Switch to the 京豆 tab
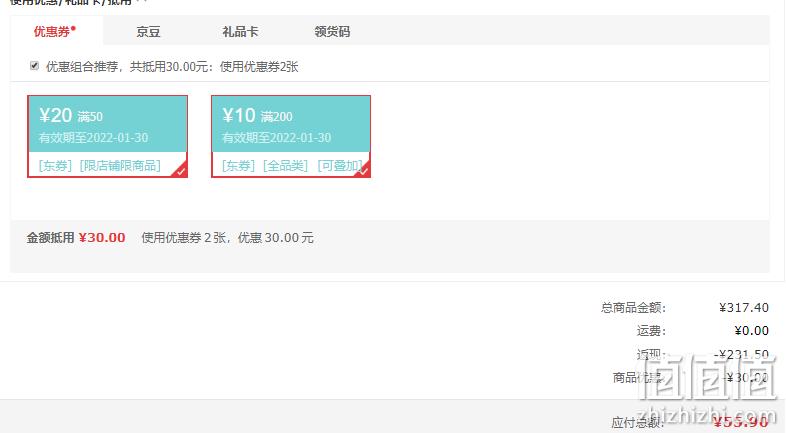The width and height of the screenshot is (786, 433). click(148, 32)
